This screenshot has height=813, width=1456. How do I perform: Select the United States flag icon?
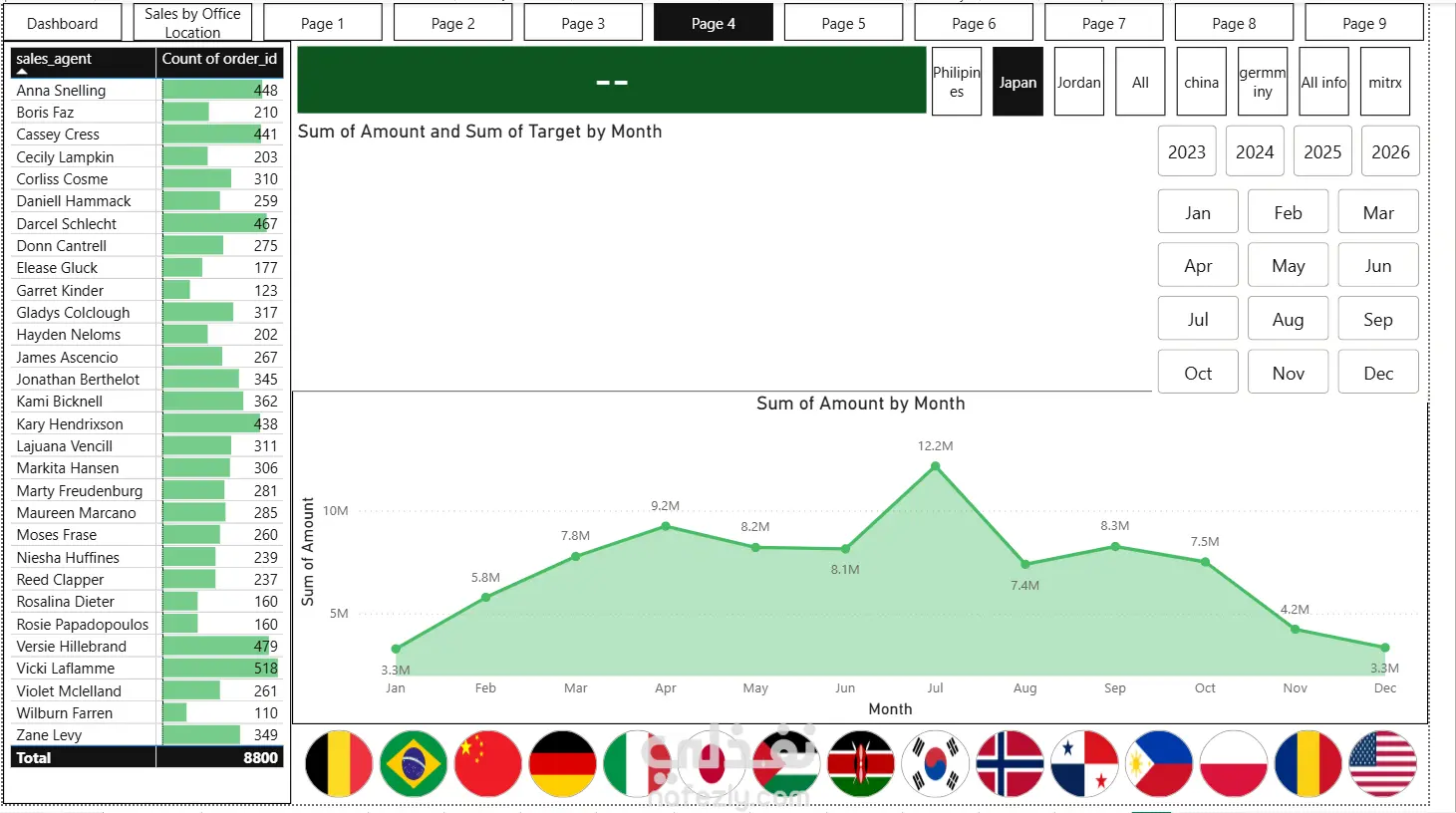click(1383, 764)
